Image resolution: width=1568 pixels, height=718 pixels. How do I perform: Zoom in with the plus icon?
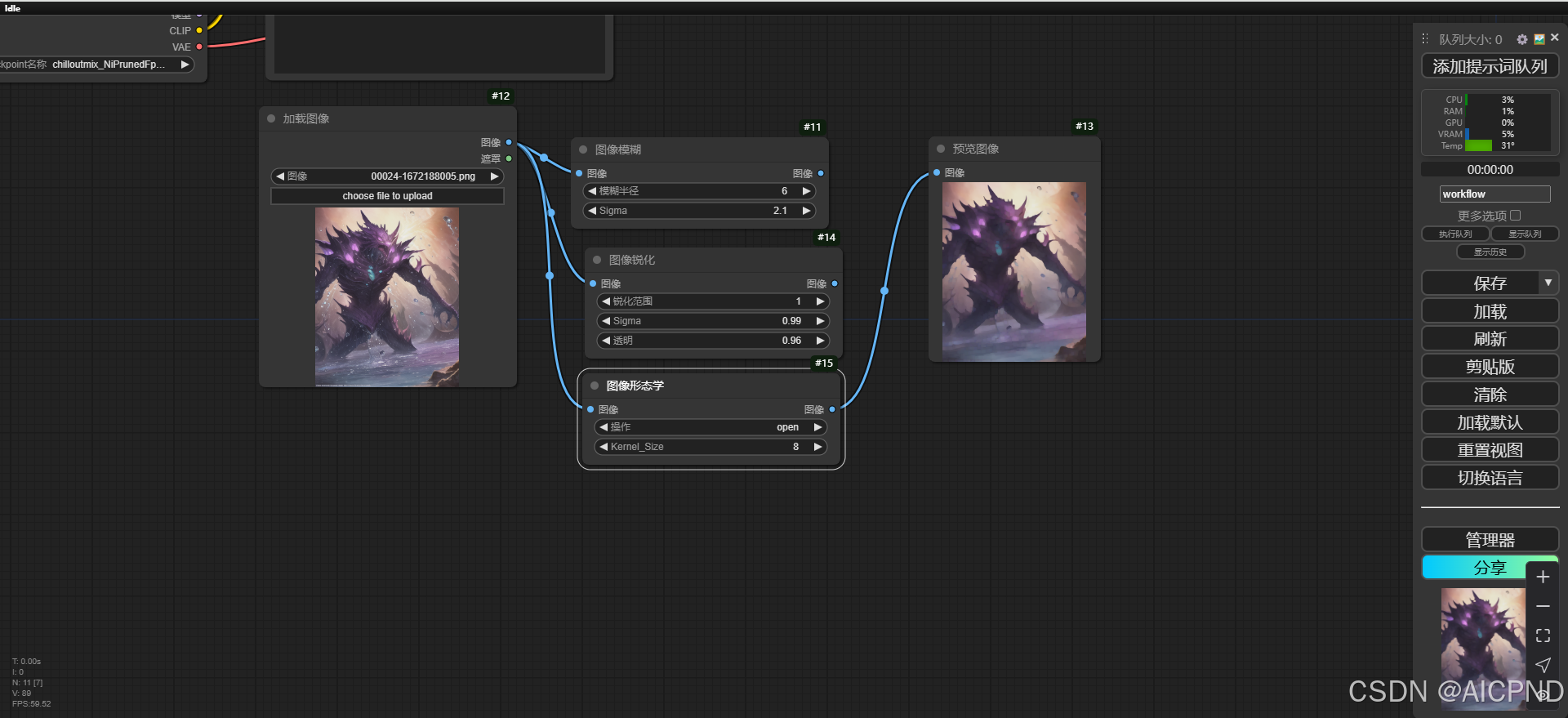(1543, 577)
